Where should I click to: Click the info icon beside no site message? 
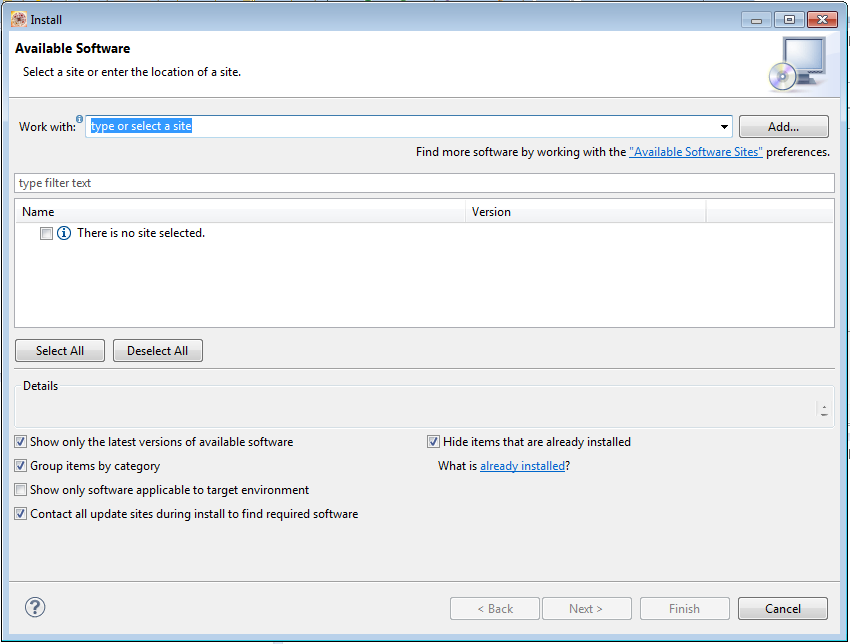(x=64, y=233)
